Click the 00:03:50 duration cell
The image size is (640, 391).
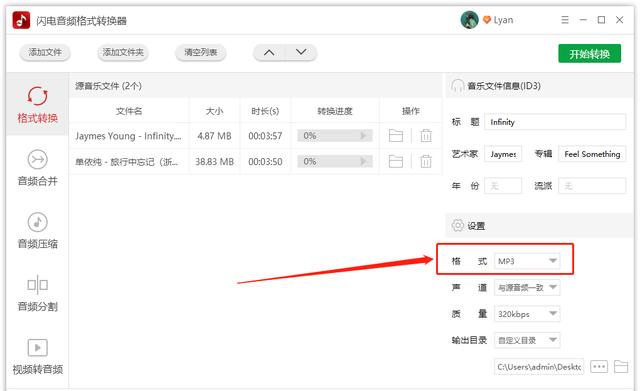[265, 162]
